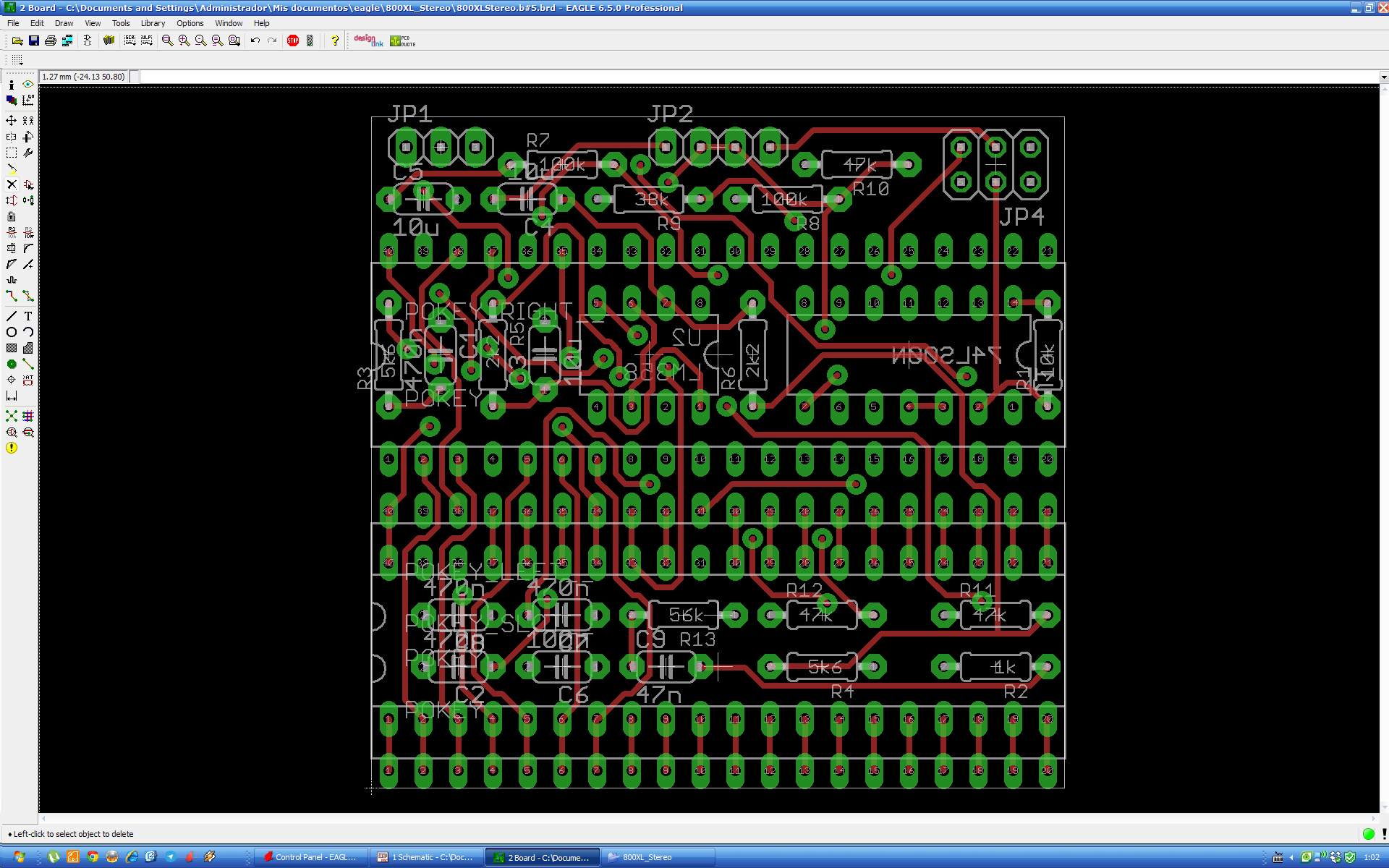Click the Ratsnest tool icon
Viewport: 1389px width, 868px height.
coord(12,416)
